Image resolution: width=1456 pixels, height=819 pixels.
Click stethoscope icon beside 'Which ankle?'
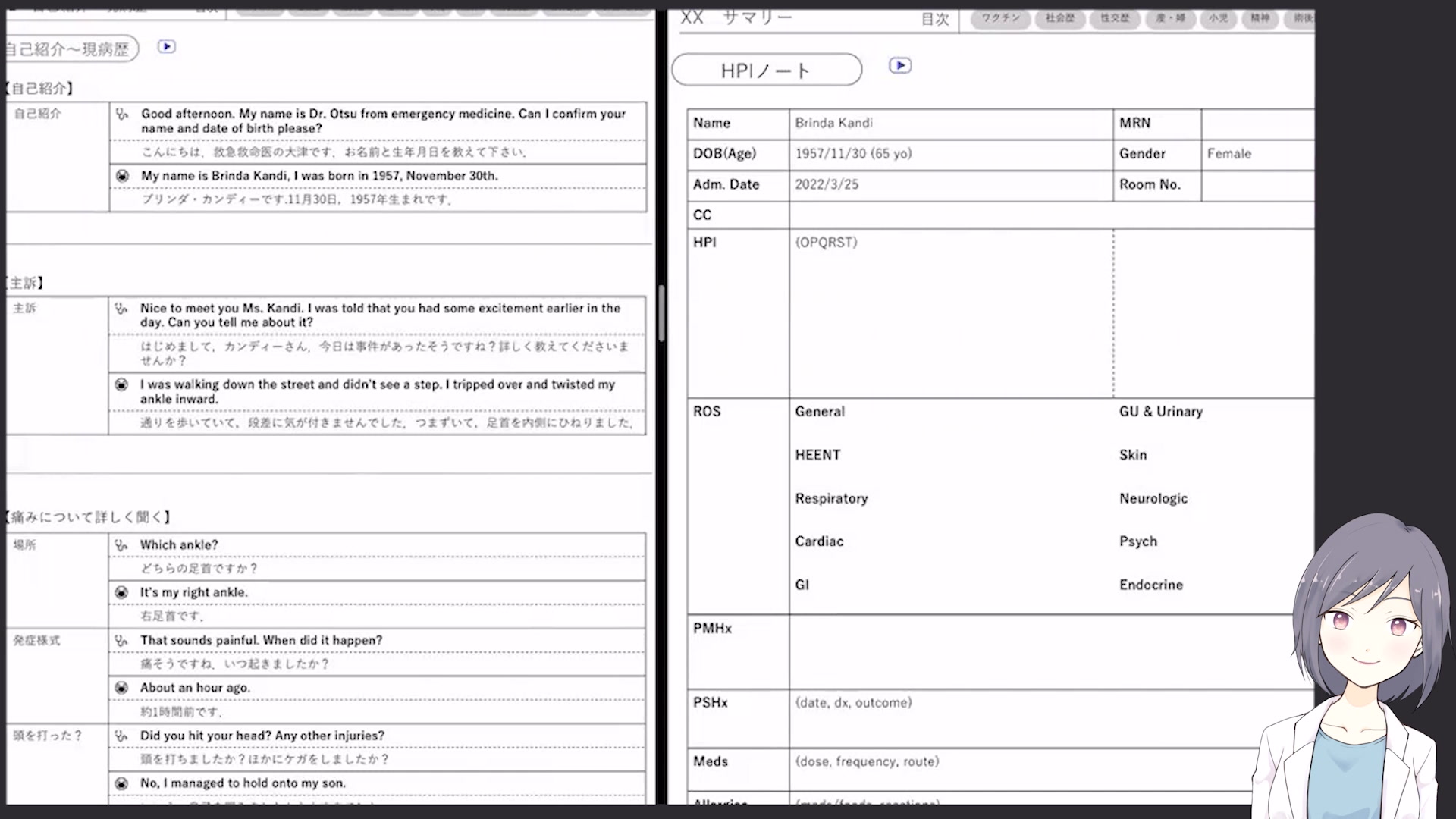[121, 545]
